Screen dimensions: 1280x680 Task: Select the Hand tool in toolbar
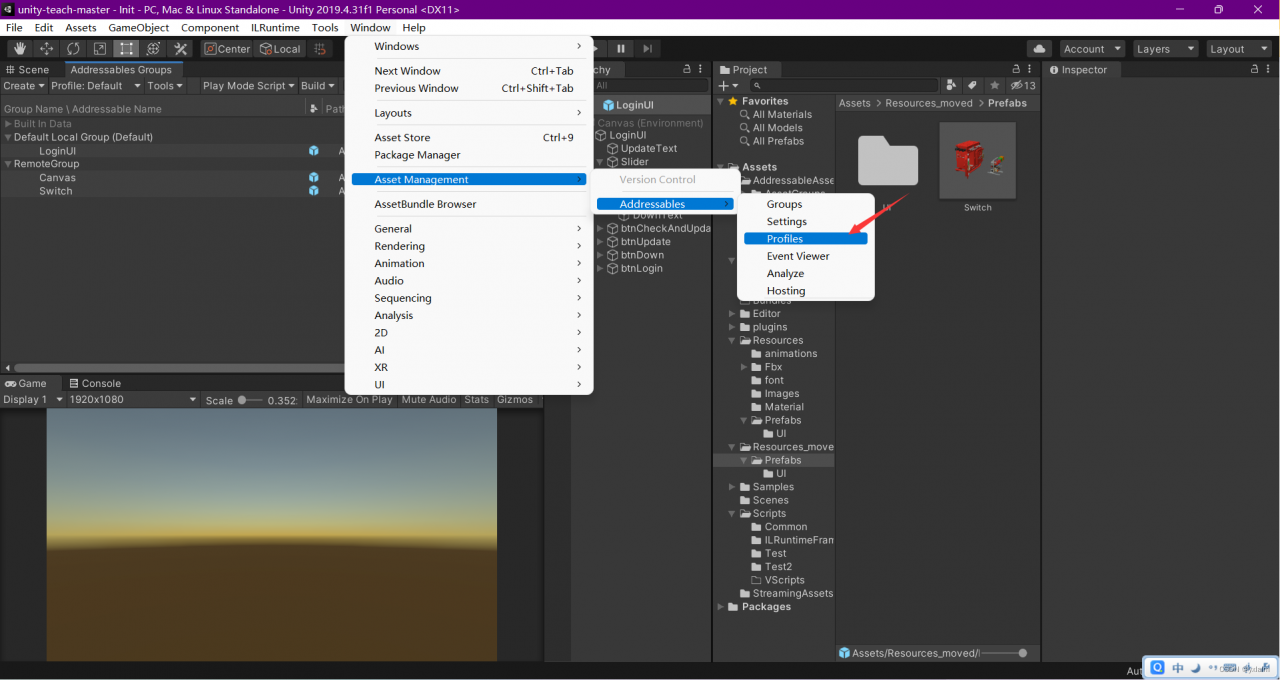(20, 49)
